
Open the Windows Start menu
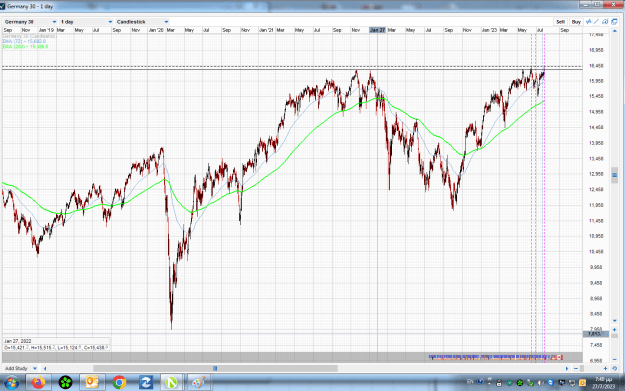click(12, 383)
